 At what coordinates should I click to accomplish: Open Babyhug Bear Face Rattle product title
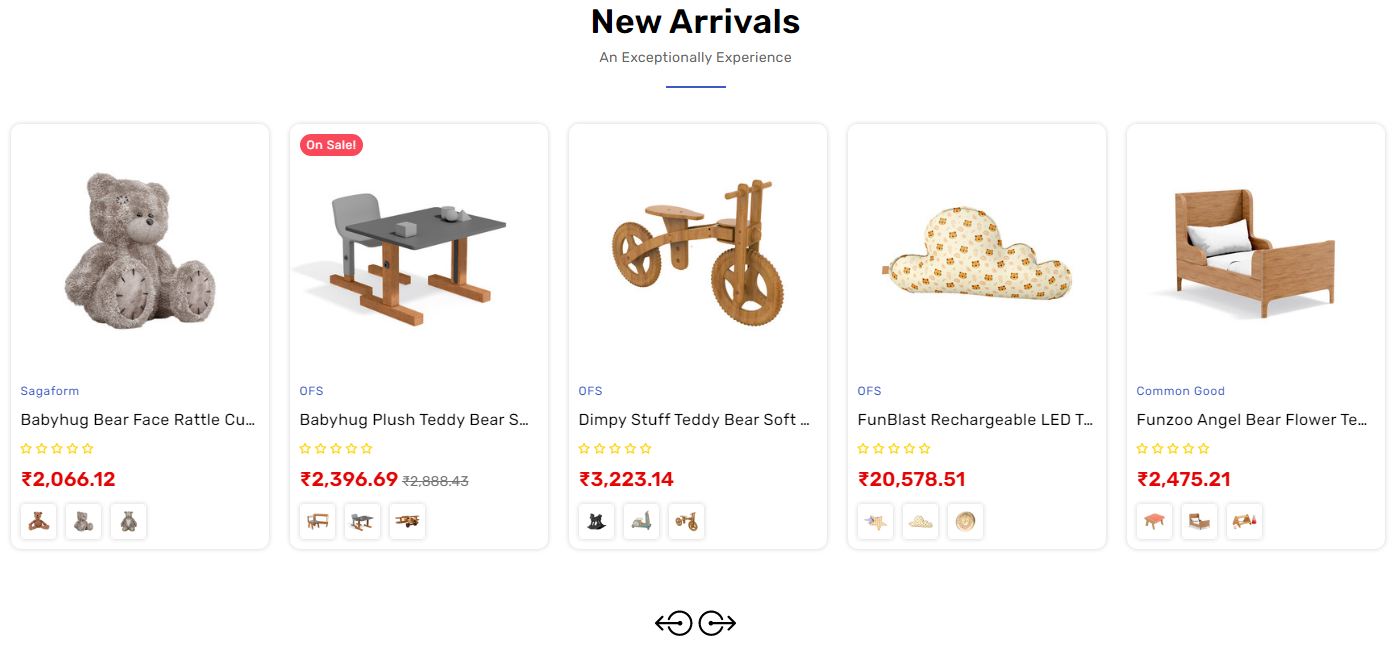pyautogui.click(x=138, y=420)
